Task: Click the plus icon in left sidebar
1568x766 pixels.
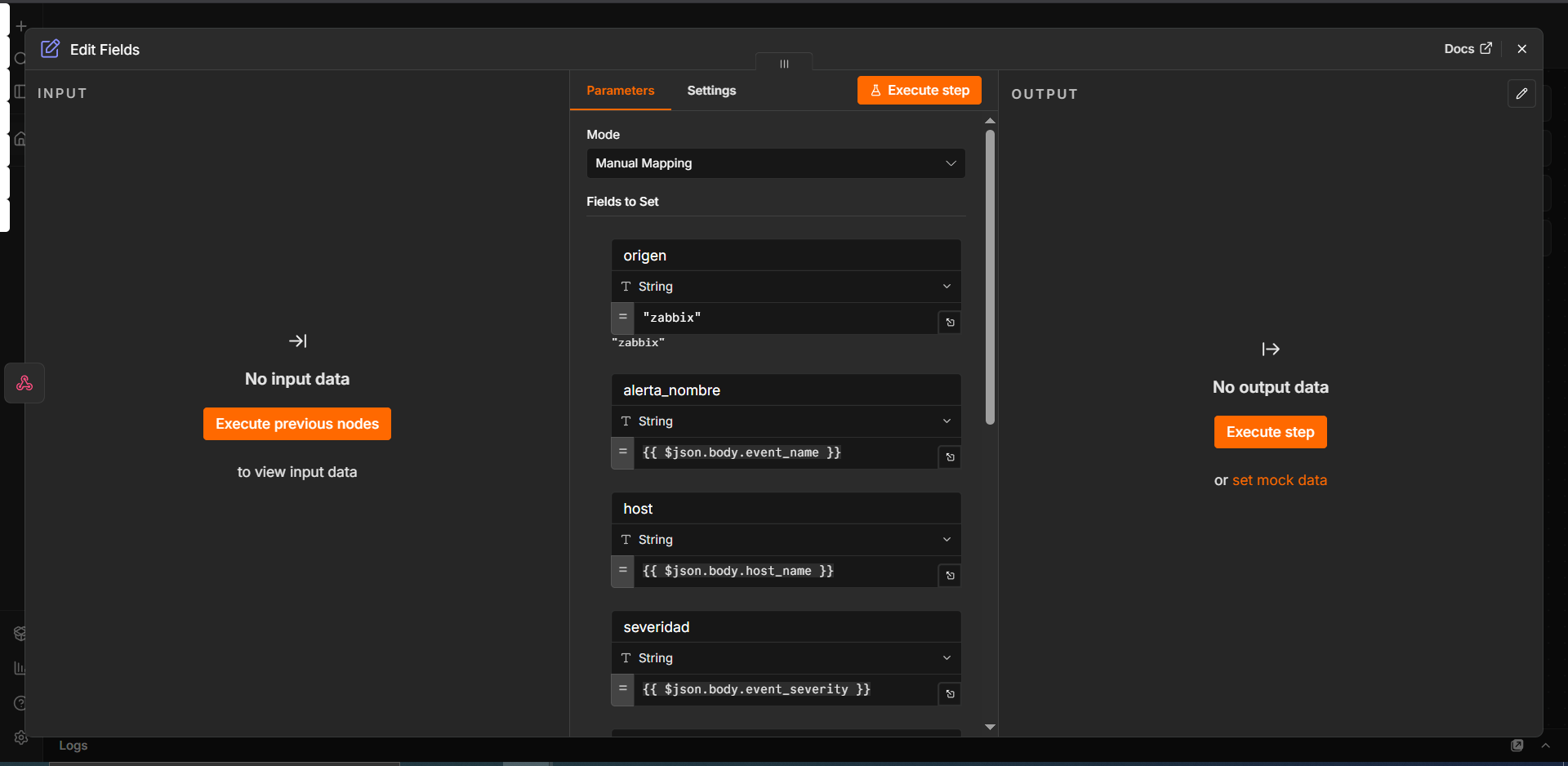Action: [21, 26]
